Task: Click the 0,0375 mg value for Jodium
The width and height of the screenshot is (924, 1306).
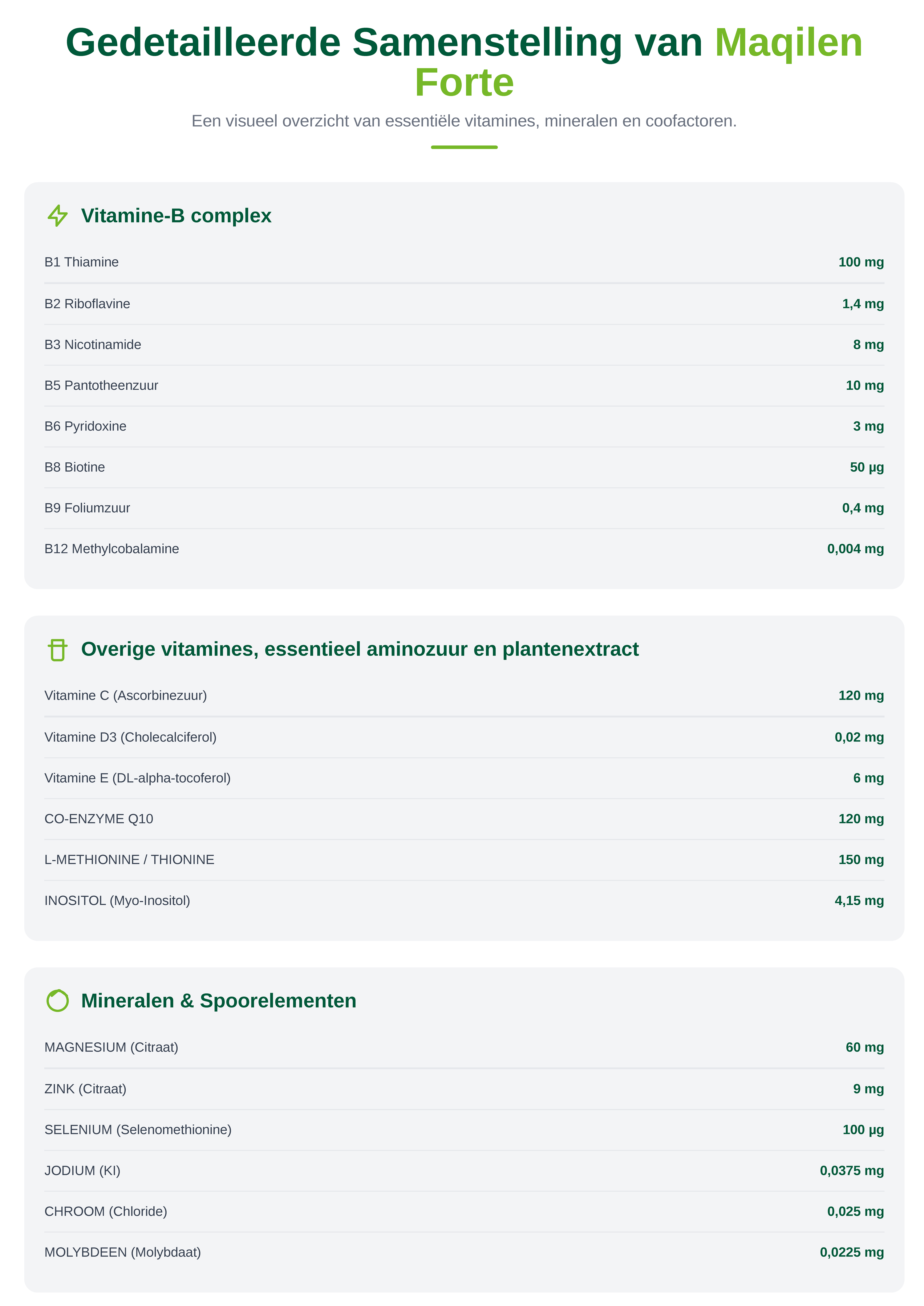Action: (851, 1171)
